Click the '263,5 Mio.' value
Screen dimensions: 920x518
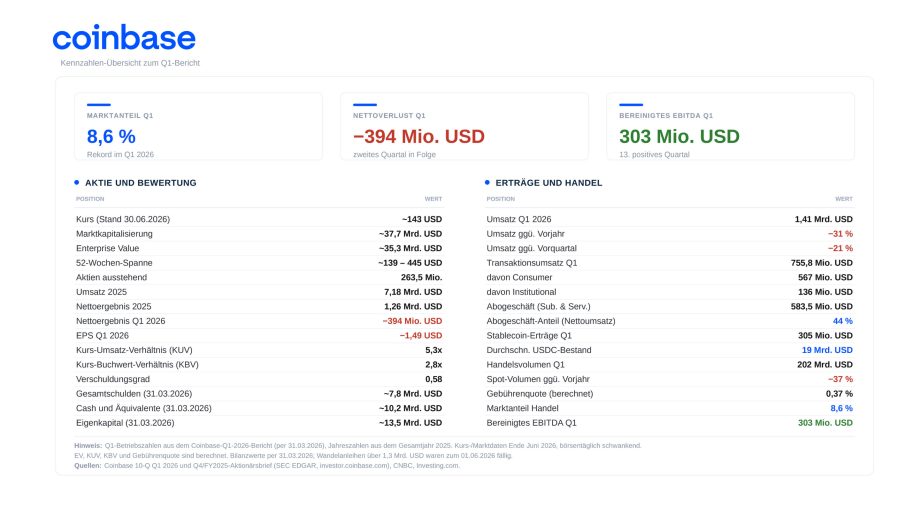pos(421,277)
